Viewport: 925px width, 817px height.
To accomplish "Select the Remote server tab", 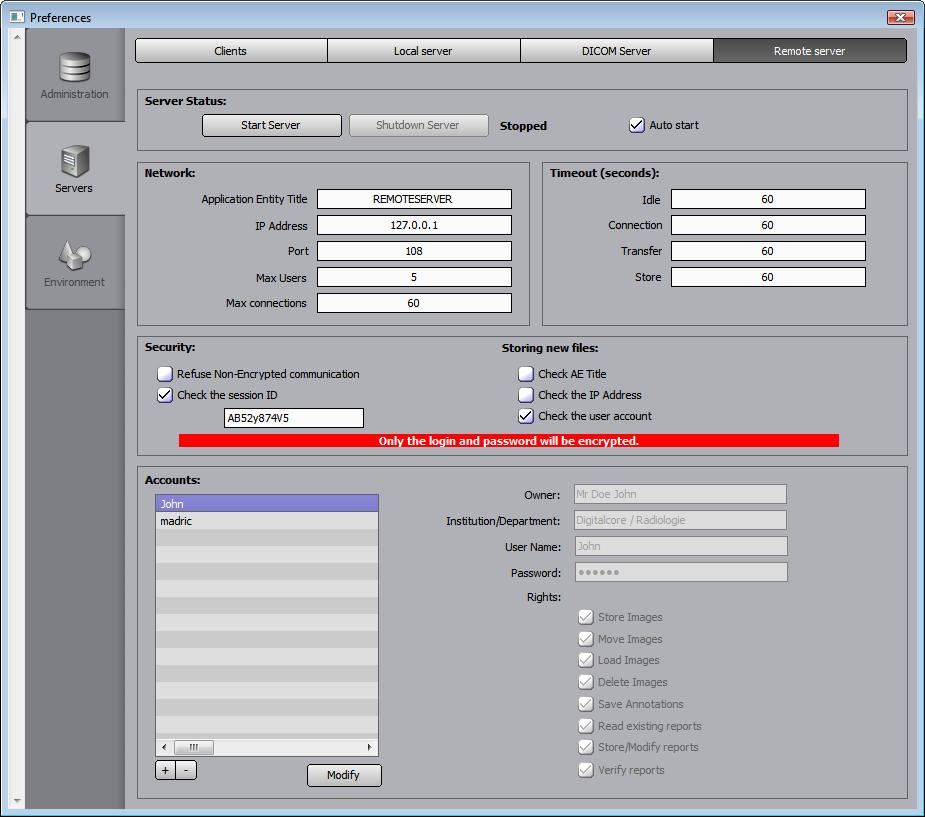I will click(809, 51).
